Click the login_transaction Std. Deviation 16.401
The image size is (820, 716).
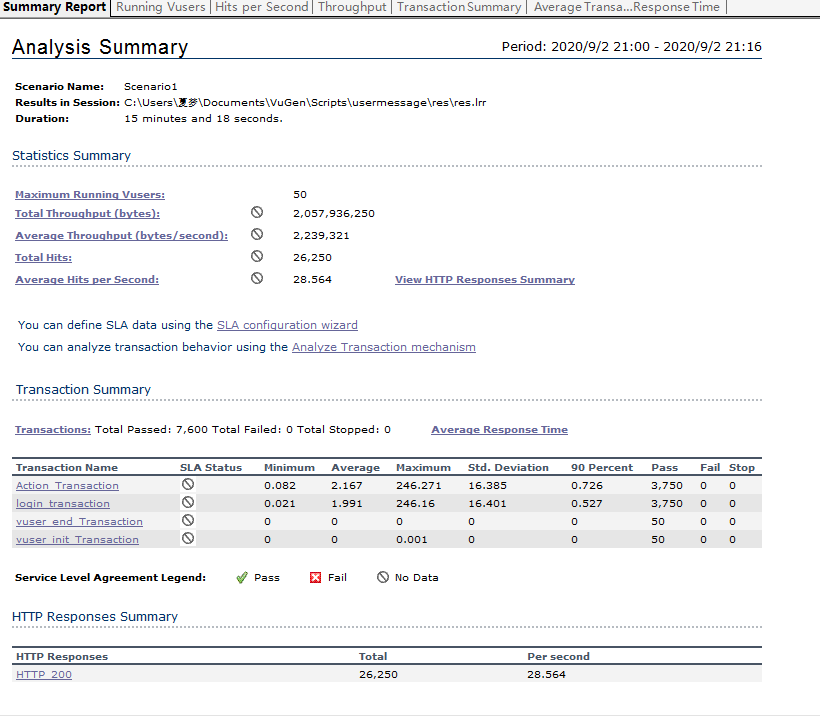tap(487, 503)
